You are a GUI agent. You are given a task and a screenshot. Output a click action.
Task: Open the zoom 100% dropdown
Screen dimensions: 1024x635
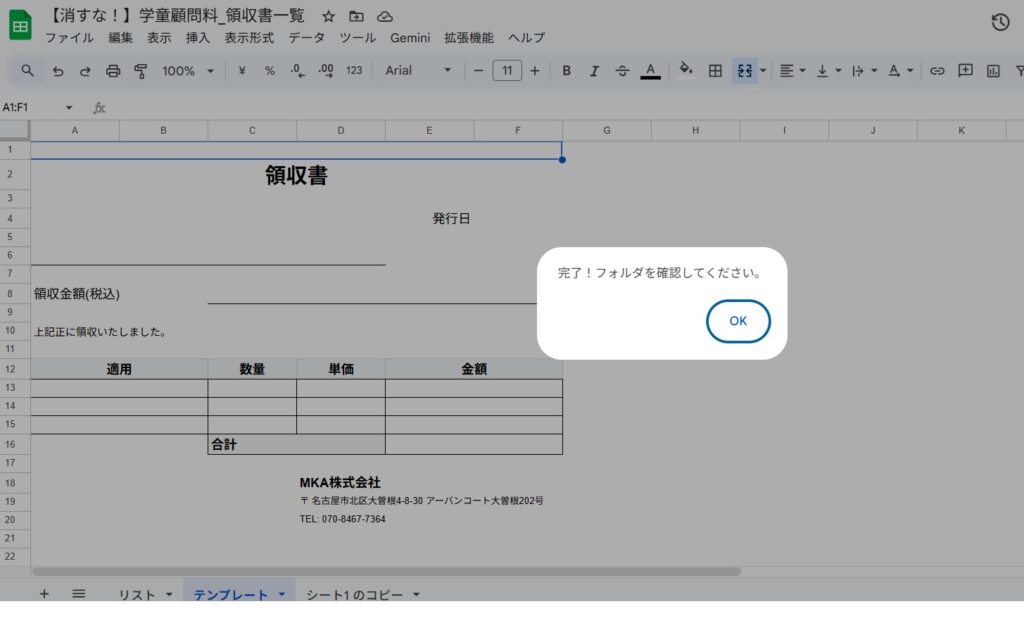[x=188, y=71]
